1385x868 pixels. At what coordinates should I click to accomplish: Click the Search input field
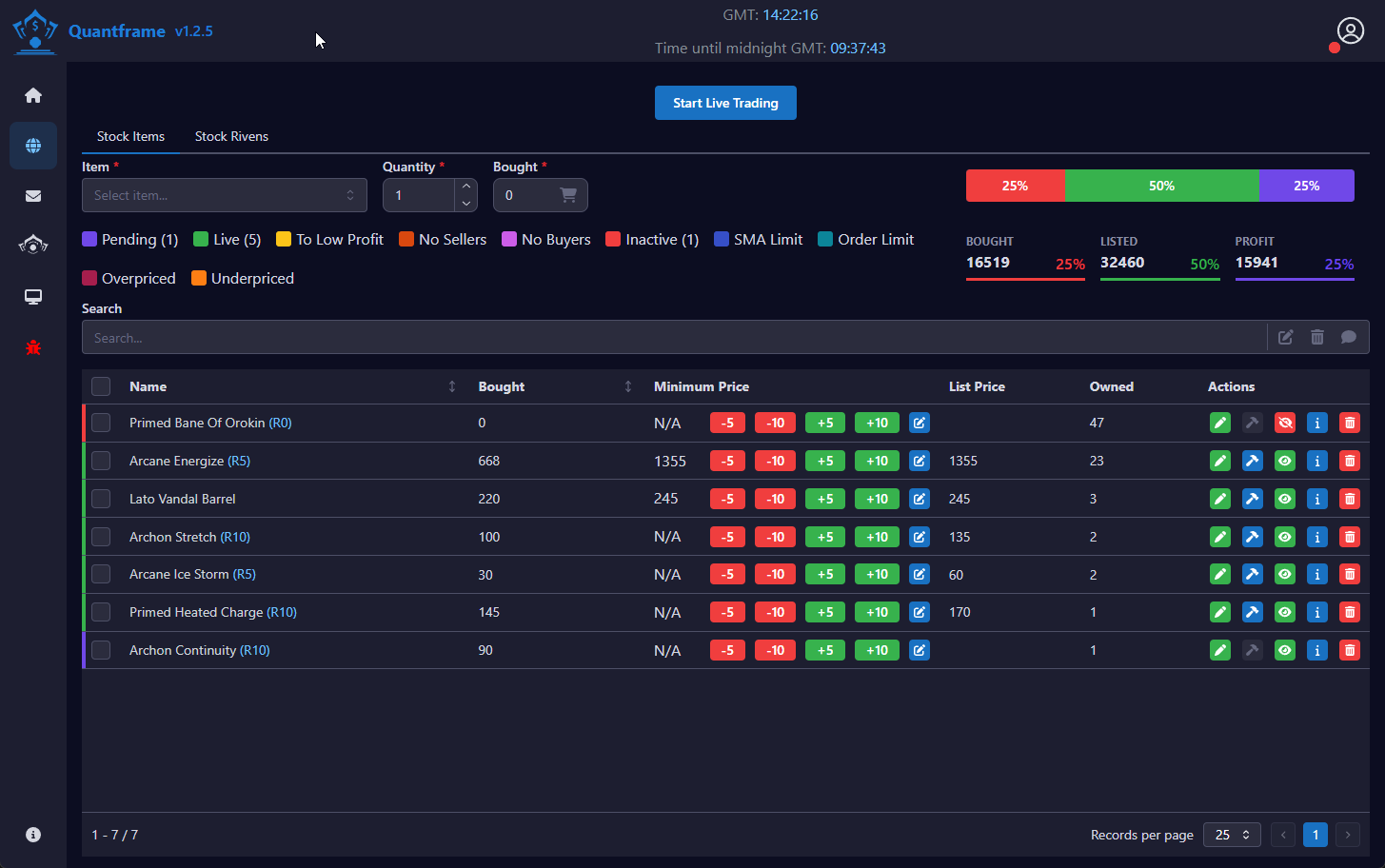pyautogui.click(x=674, y=338)
